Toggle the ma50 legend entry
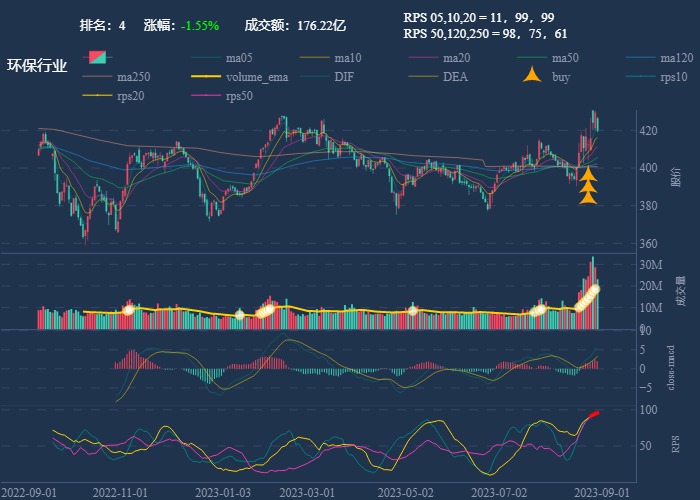The image size is (700, 500). [565, 58]
